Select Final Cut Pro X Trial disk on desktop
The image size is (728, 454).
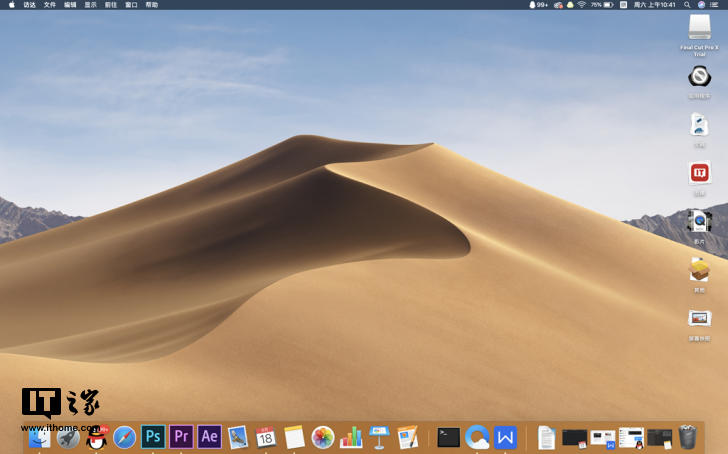699,28
